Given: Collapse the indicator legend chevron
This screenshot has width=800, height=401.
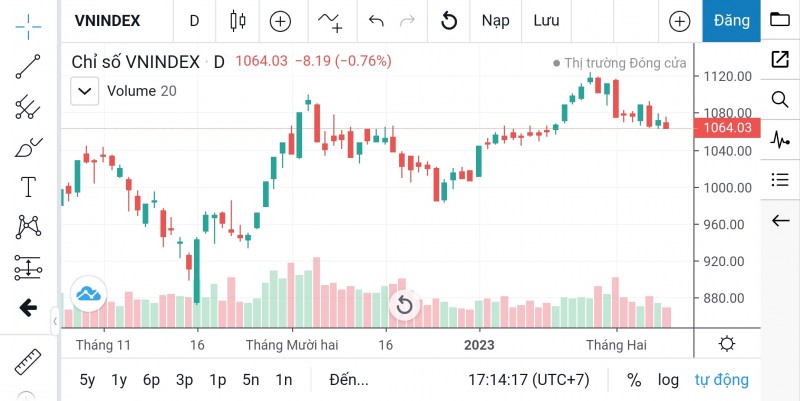Looking at the screenshot, I should tap(86, 91).
